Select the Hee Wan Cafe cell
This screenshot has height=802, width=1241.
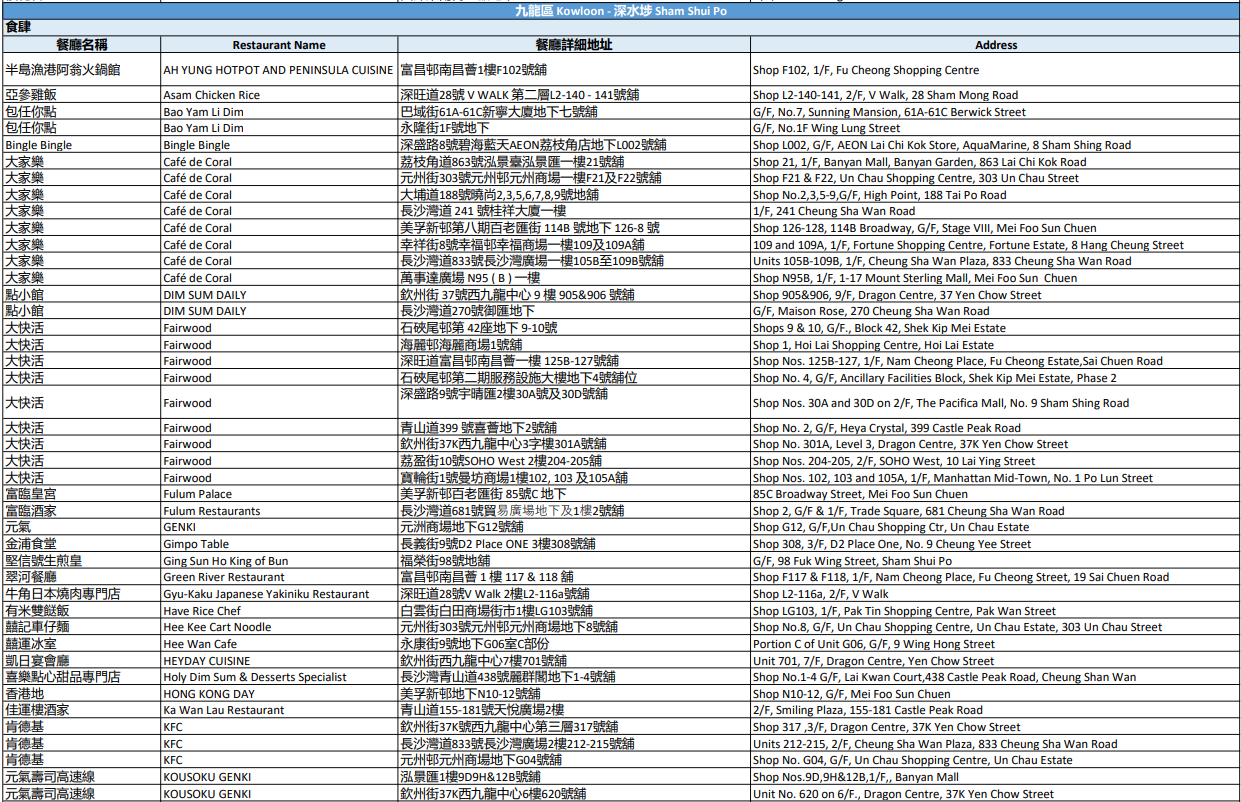279,644
